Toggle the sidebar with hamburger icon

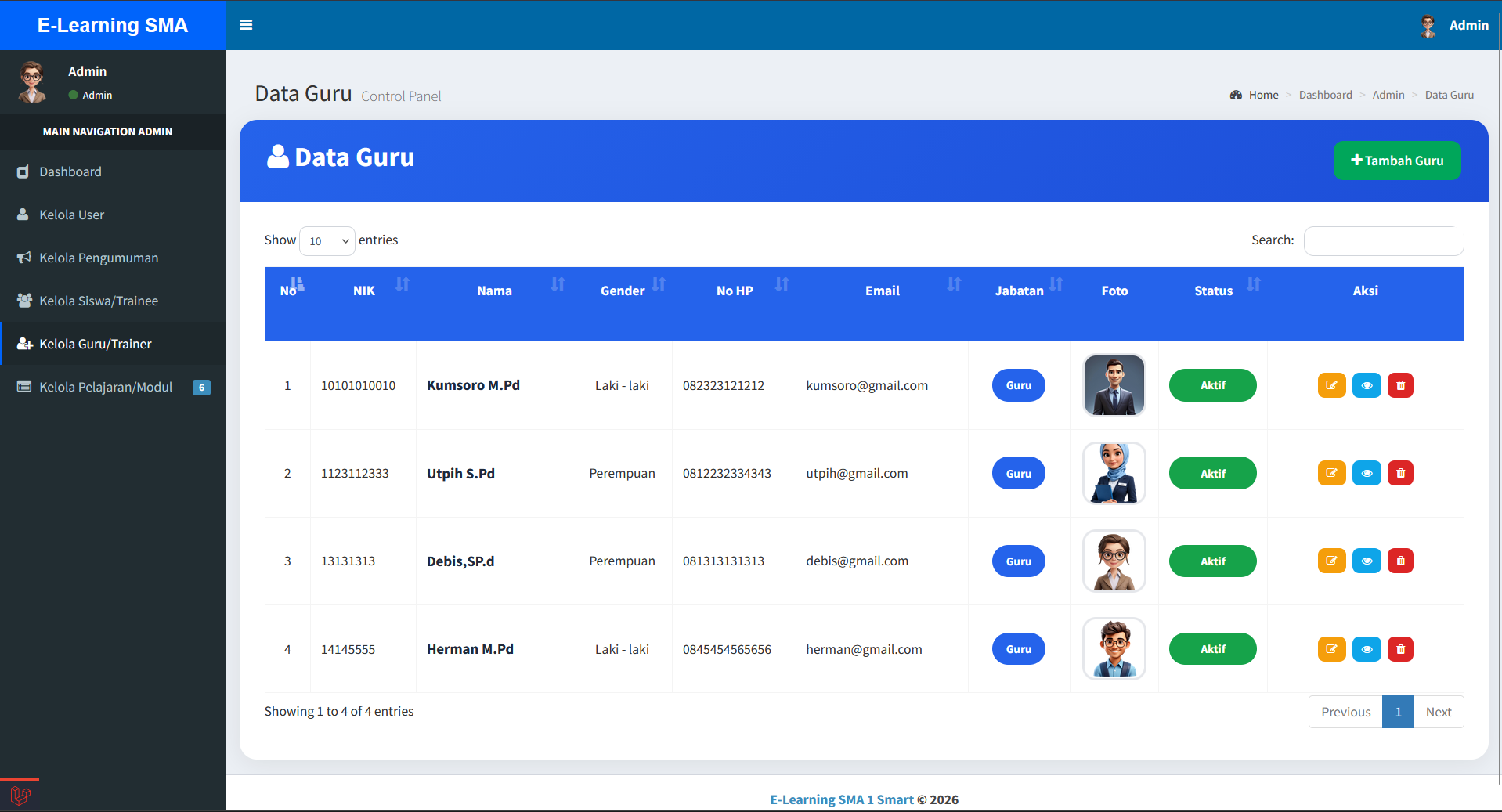[246, 25]
